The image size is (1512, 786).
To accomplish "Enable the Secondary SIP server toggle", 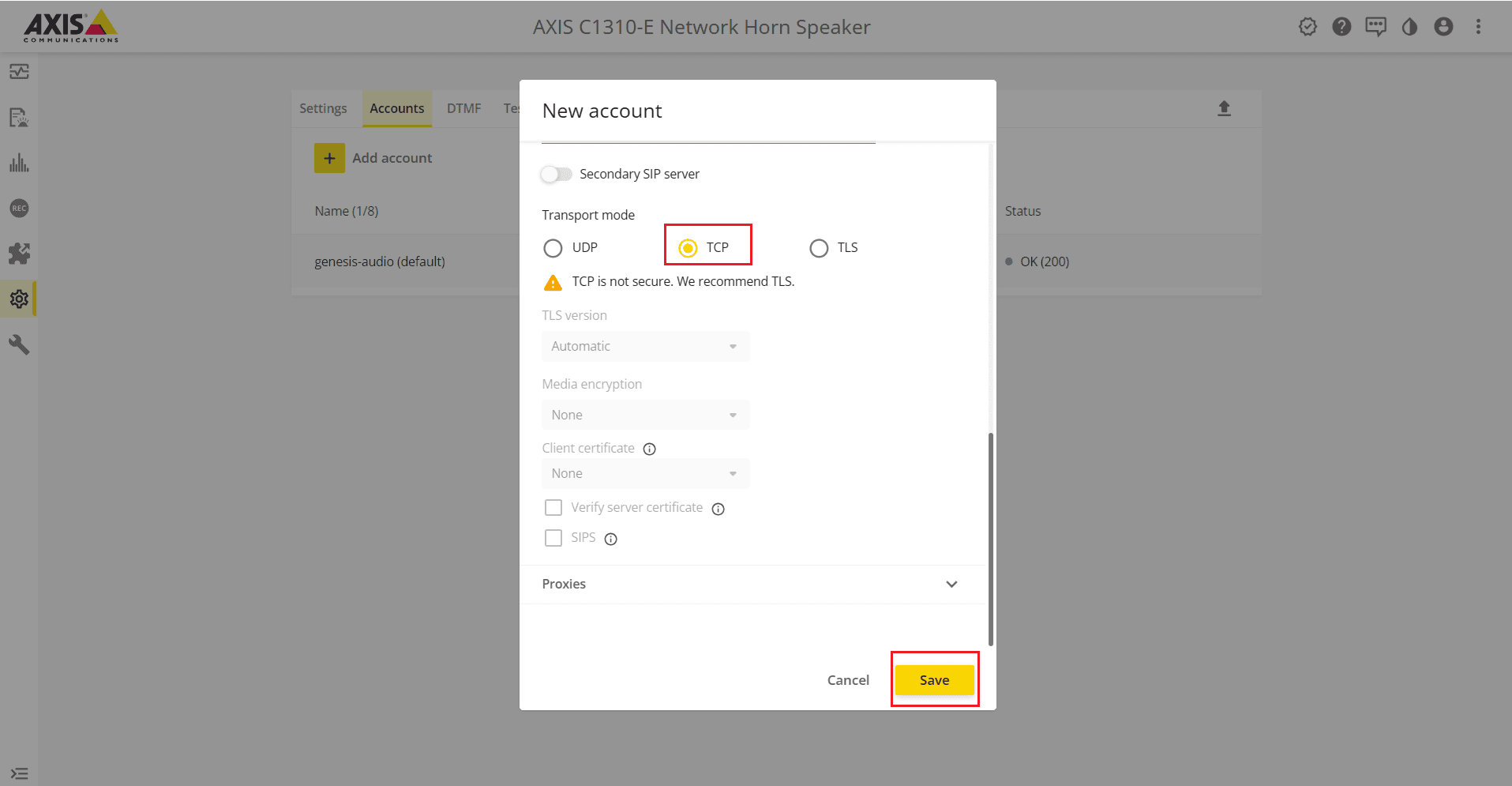I will click(557, 174).
